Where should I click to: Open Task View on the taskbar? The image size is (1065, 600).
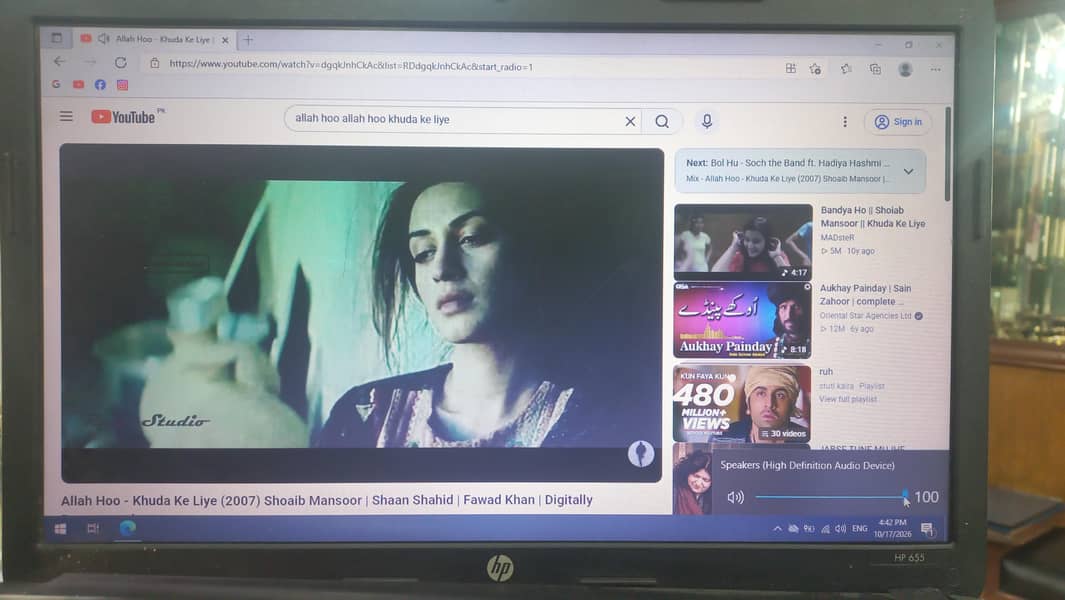93,529
